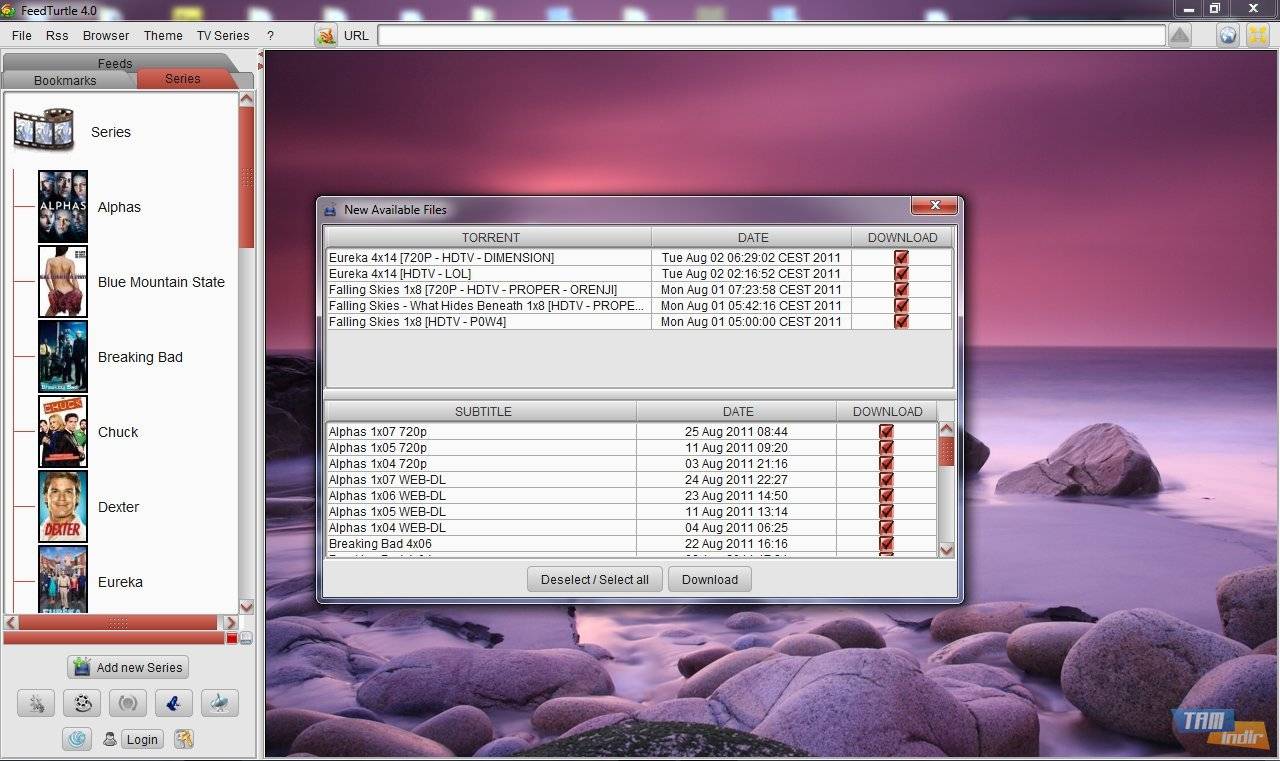
Task: Click the film reel icon button
Action: pyautogui.click(x=81, y=703)
